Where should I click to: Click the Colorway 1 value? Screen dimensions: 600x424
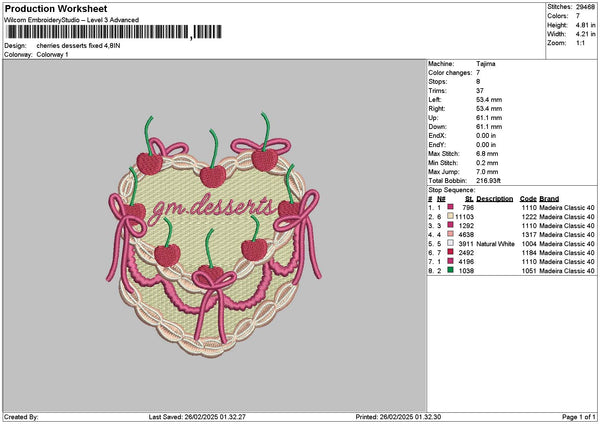[x=52, y=54]
